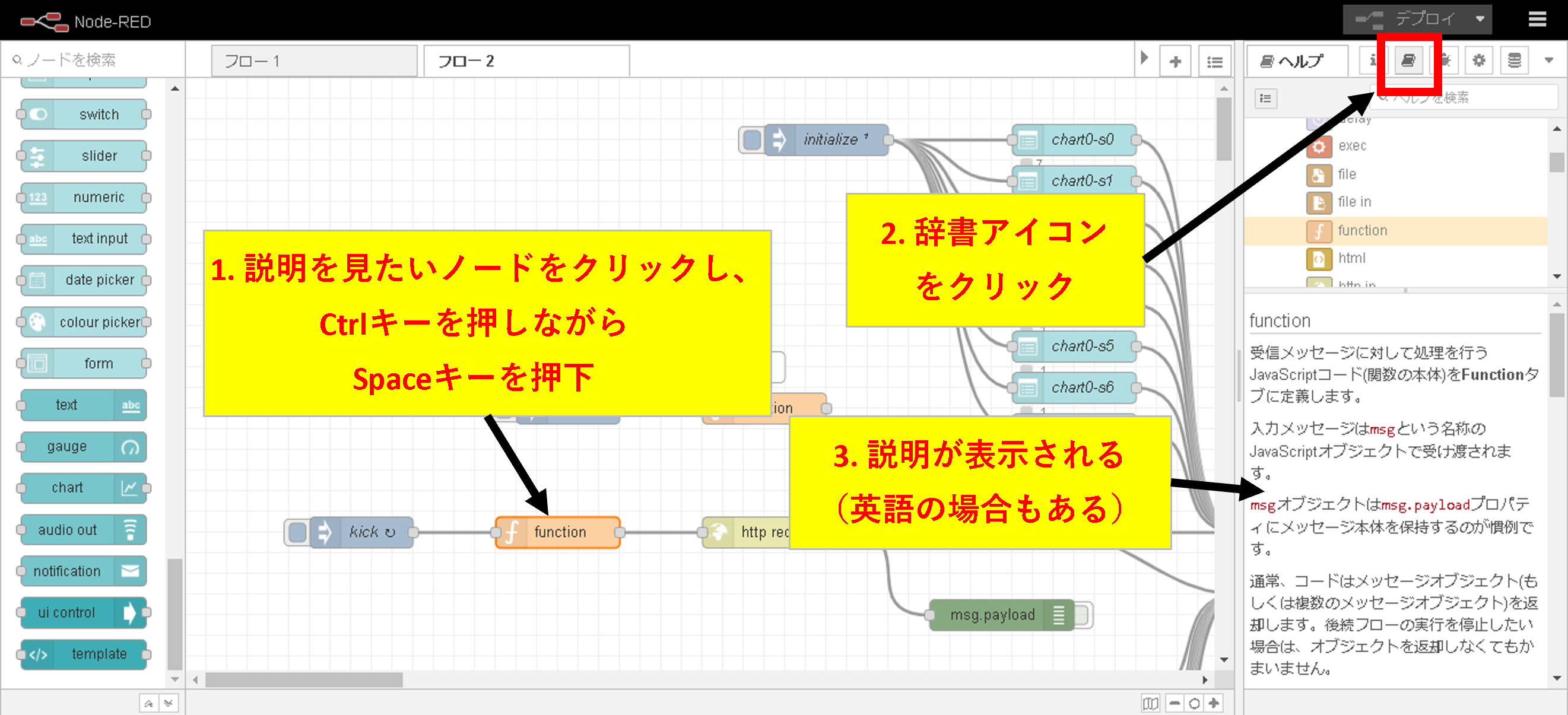Click the palette vertical scrollbar thumb
The height and width of the screenshot is (715, 1568).
coord(174,614)
